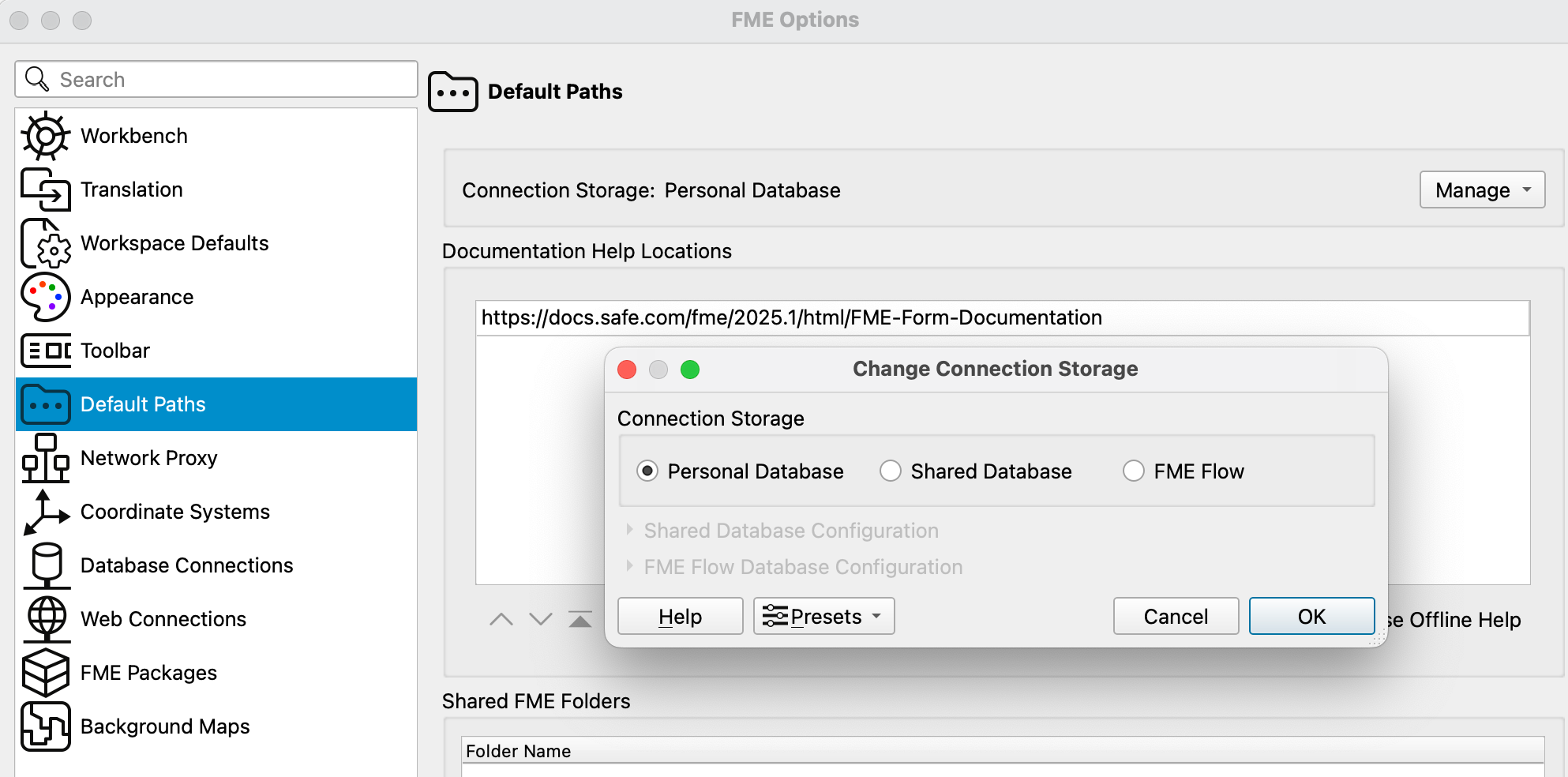1568x777 pixels.
Task: Click the Background Maps puzzle icon
Action: (46, 726)
